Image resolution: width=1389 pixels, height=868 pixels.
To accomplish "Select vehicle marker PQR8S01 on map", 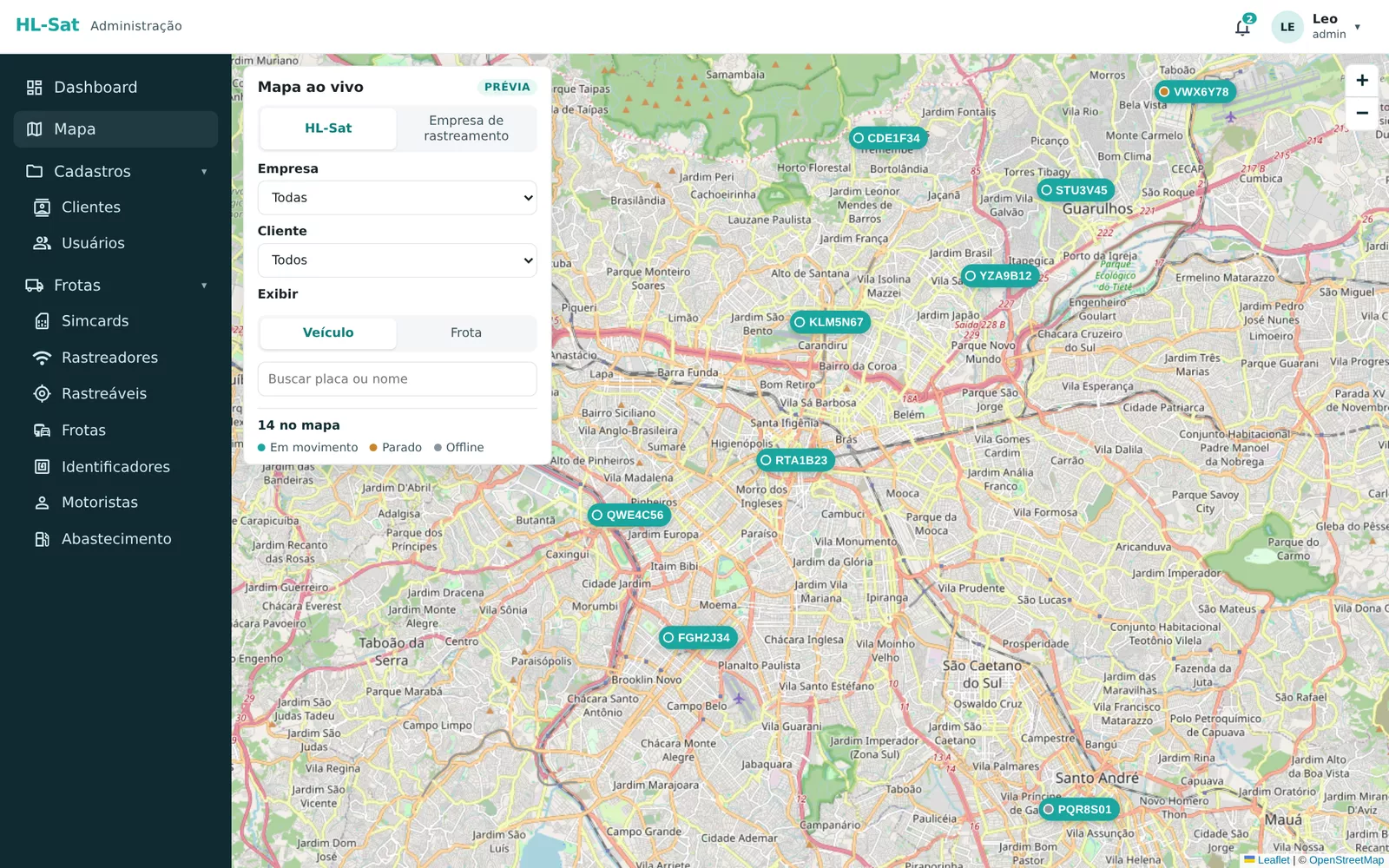I will [x=1078, y=809].
